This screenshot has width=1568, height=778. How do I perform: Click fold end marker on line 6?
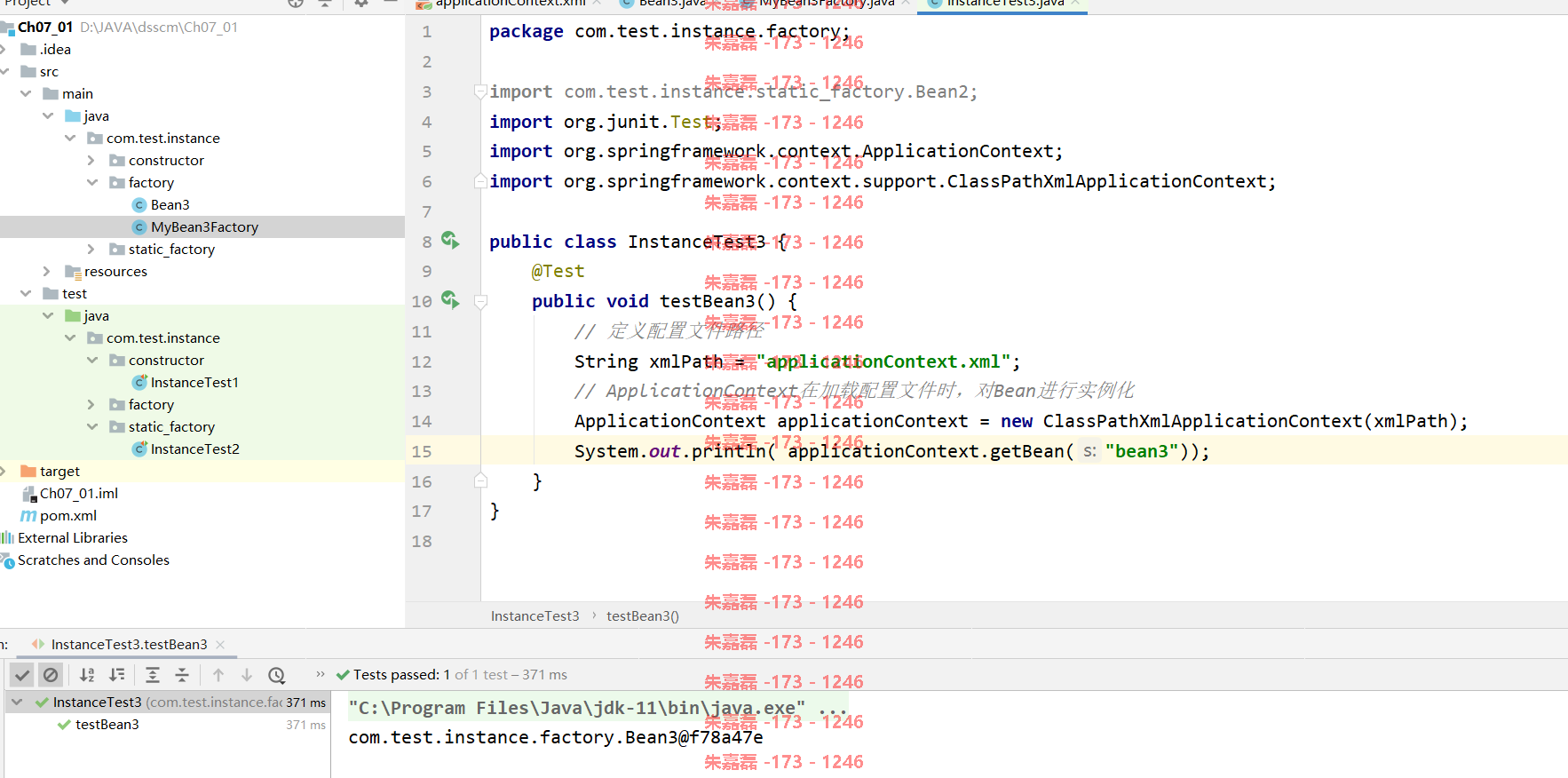point(480,181)
